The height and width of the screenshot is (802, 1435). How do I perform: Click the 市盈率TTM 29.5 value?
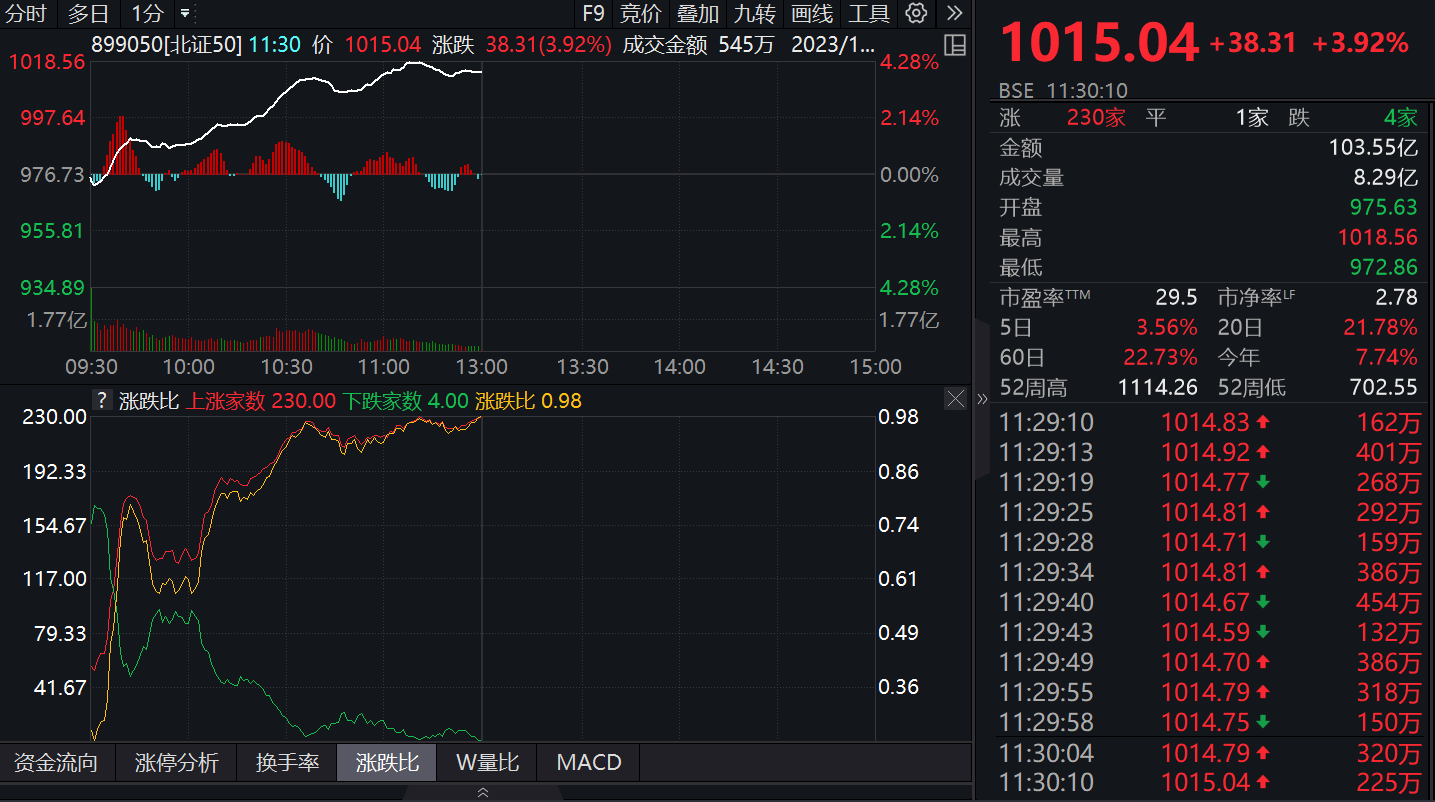[1177, 297]
